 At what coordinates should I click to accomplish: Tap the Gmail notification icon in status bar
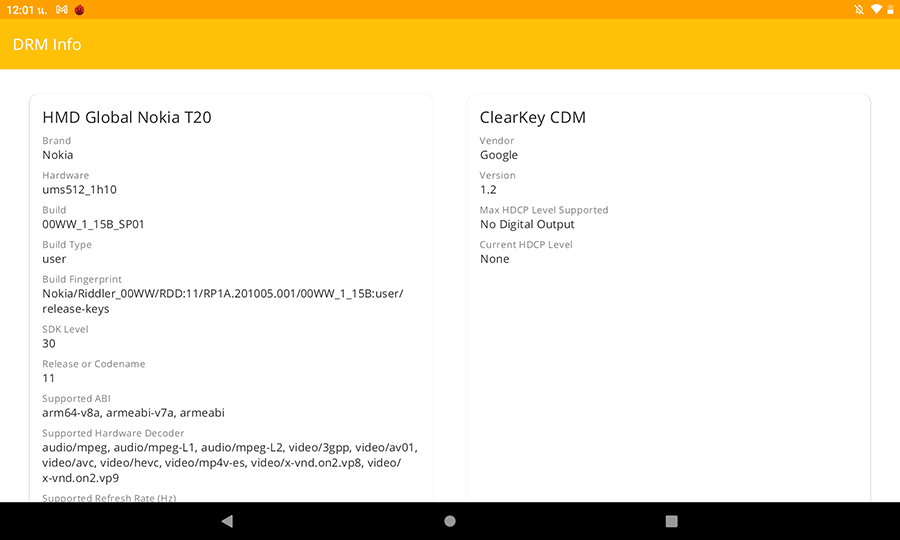(x=61, y=9)
